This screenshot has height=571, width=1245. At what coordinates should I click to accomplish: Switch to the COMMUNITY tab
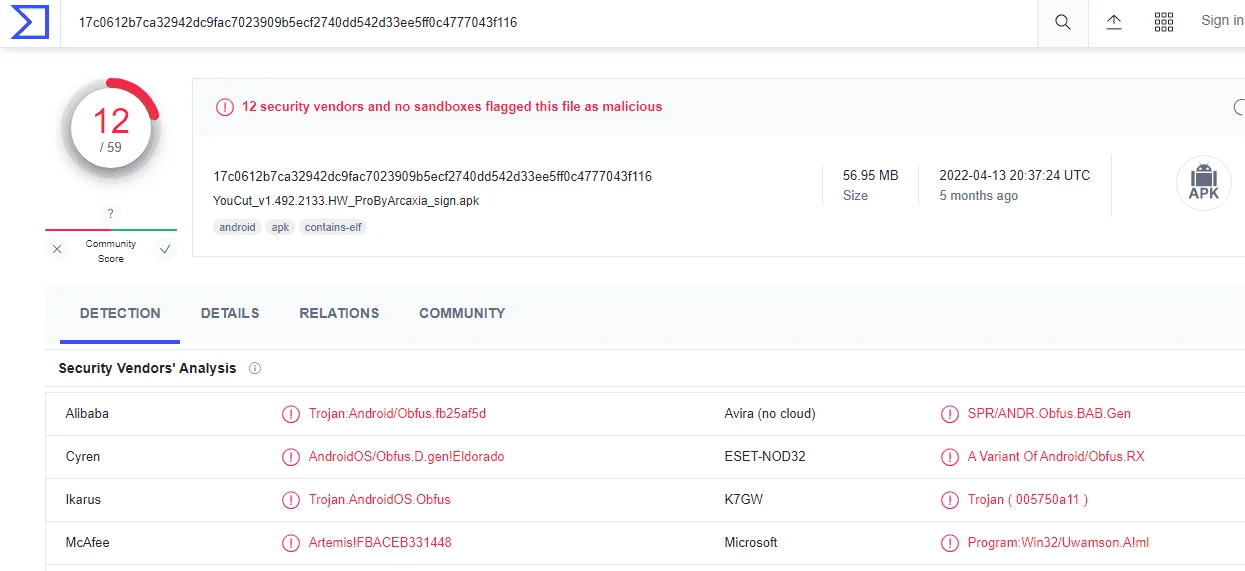pyautogui.click(x=462, y=313)
